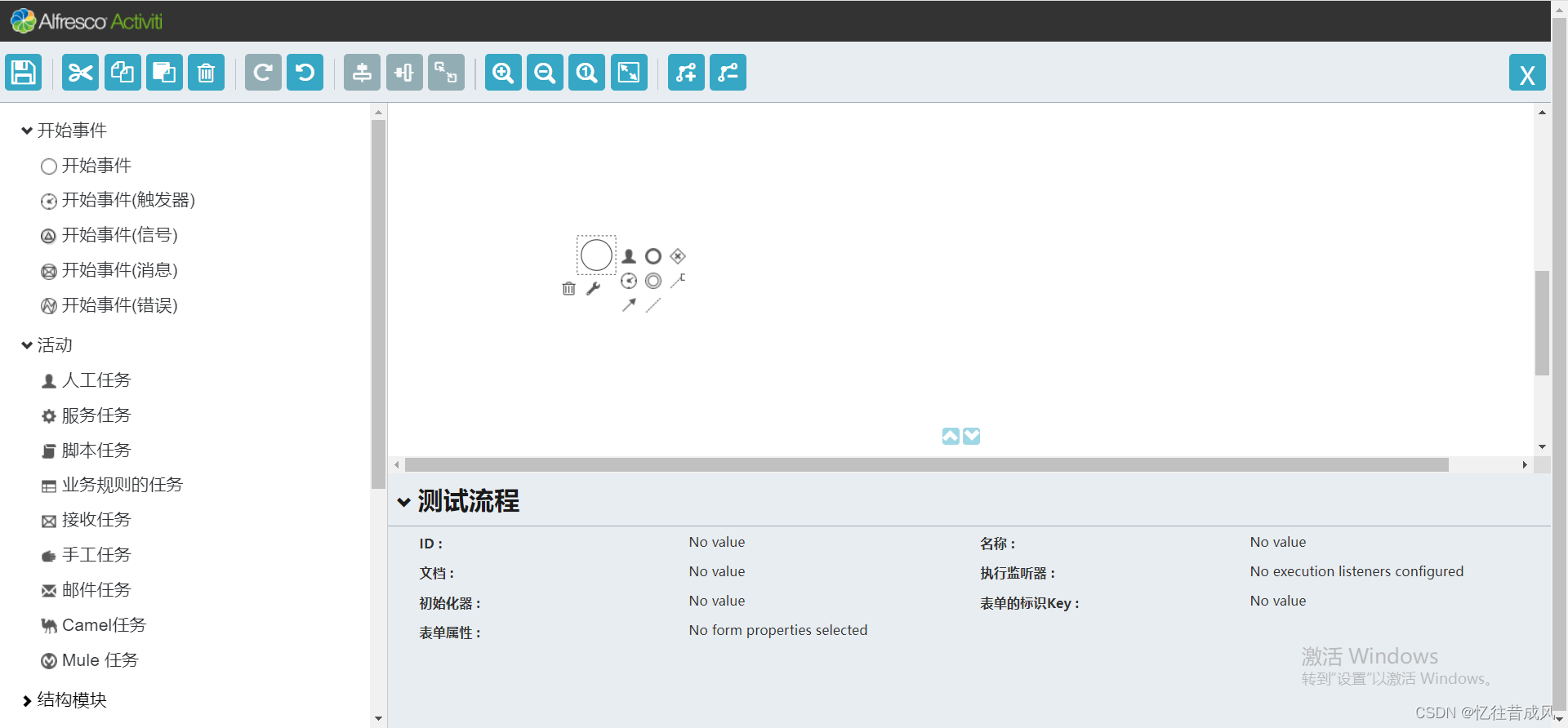Redo the last action in toolbar
The image size is (1568, 728).
coord(263,73)
